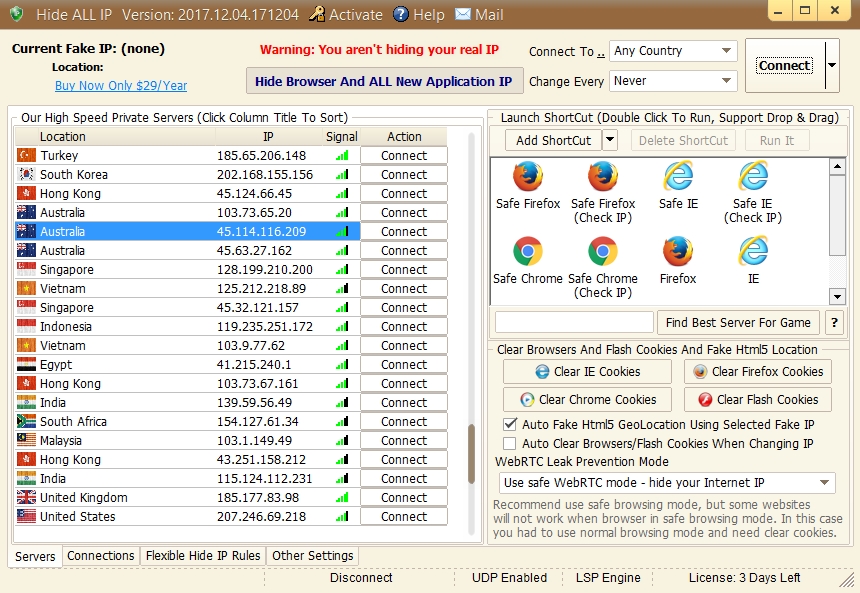The width and height of the screenshot is (860, 593).
Task: Click the server list vertical scrollbar thumb
Action: (471, 454)
